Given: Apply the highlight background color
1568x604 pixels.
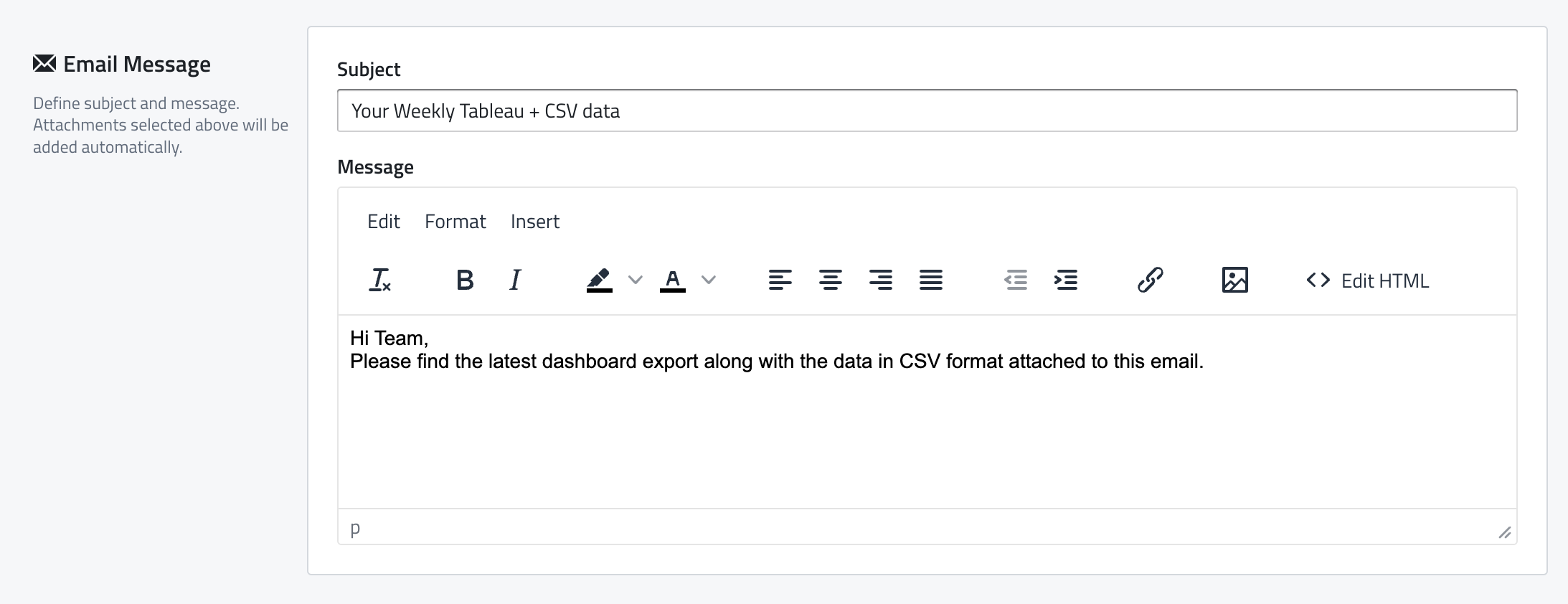Looking at the screenshot, I should tap(600, 280).
